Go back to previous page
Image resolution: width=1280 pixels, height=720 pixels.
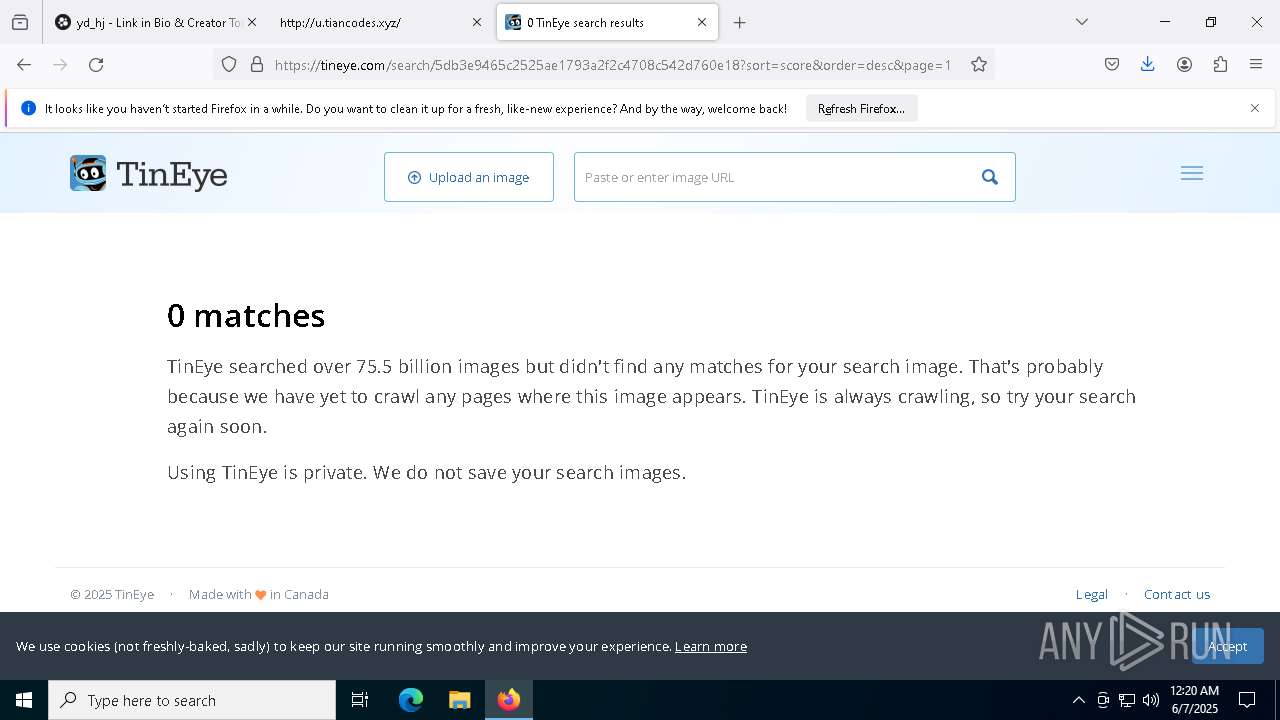(x=24, y=65)
